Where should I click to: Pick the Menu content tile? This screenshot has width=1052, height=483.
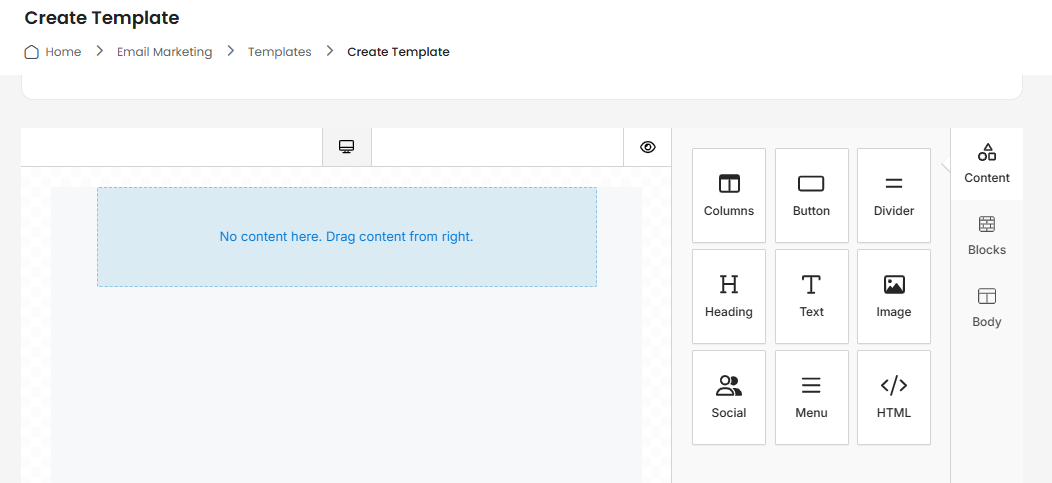click(811, 397)
